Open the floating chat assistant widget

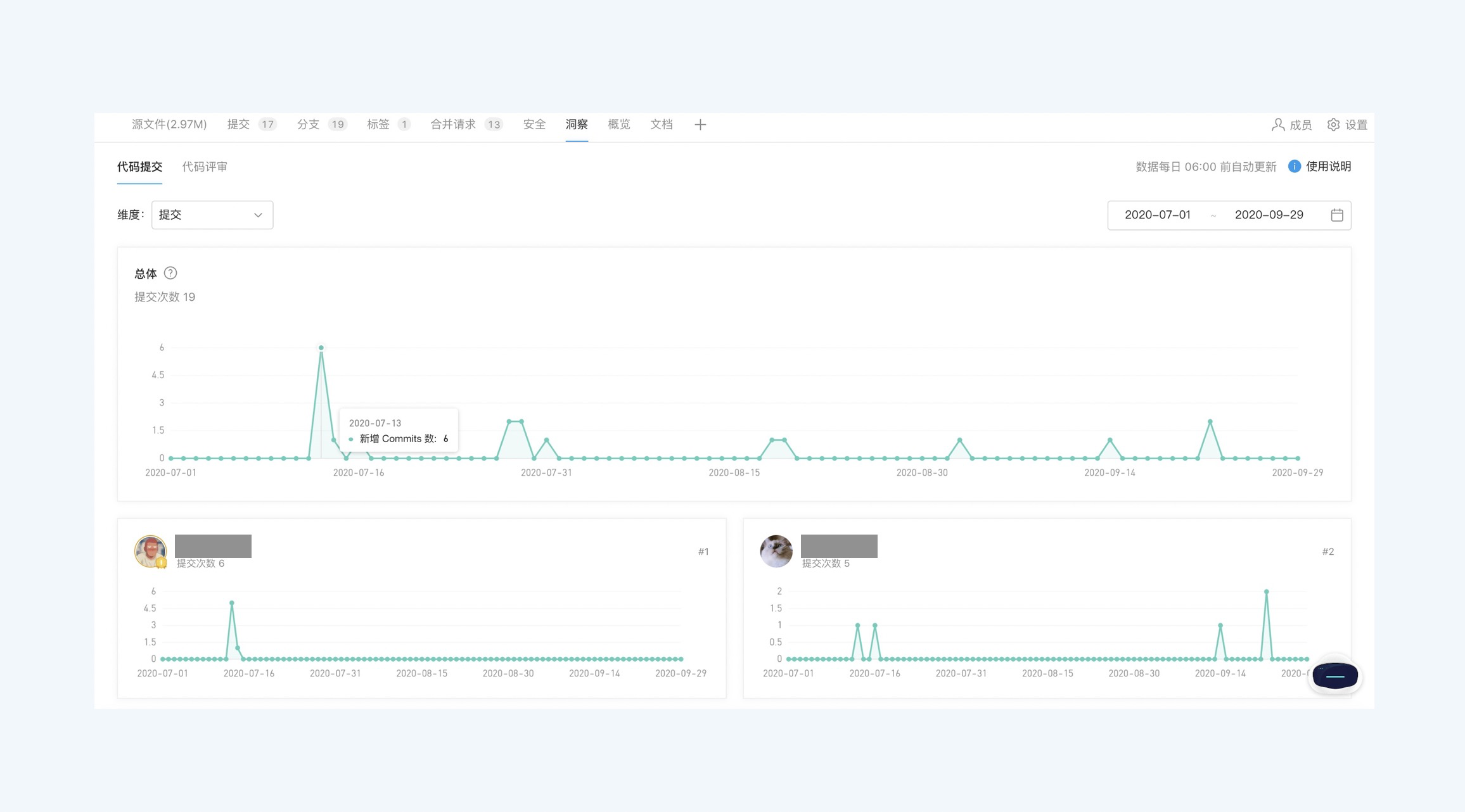point(1335,676)
